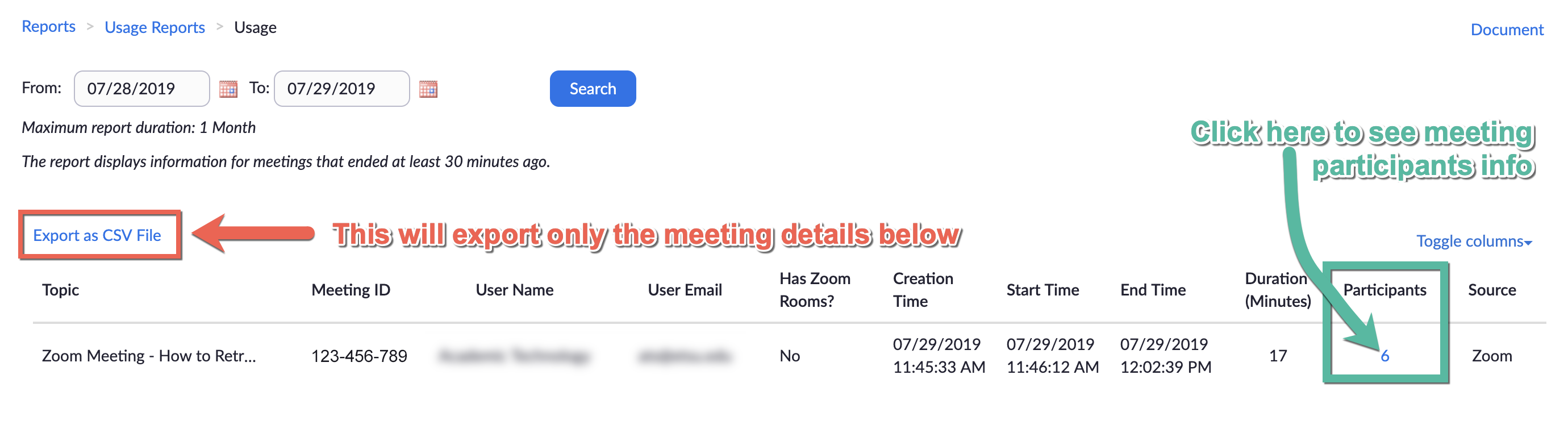The width and height of the screenshot is (1568, 433).
Task: Click Export as CSV File link
Action: pos(97,235)
